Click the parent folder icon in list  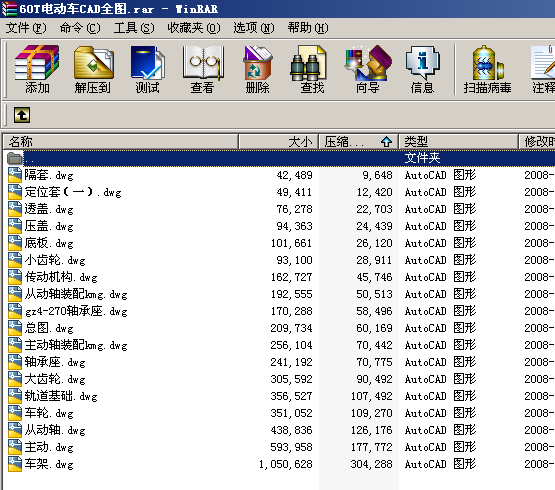pyautogui.click(x=15, y=158)
